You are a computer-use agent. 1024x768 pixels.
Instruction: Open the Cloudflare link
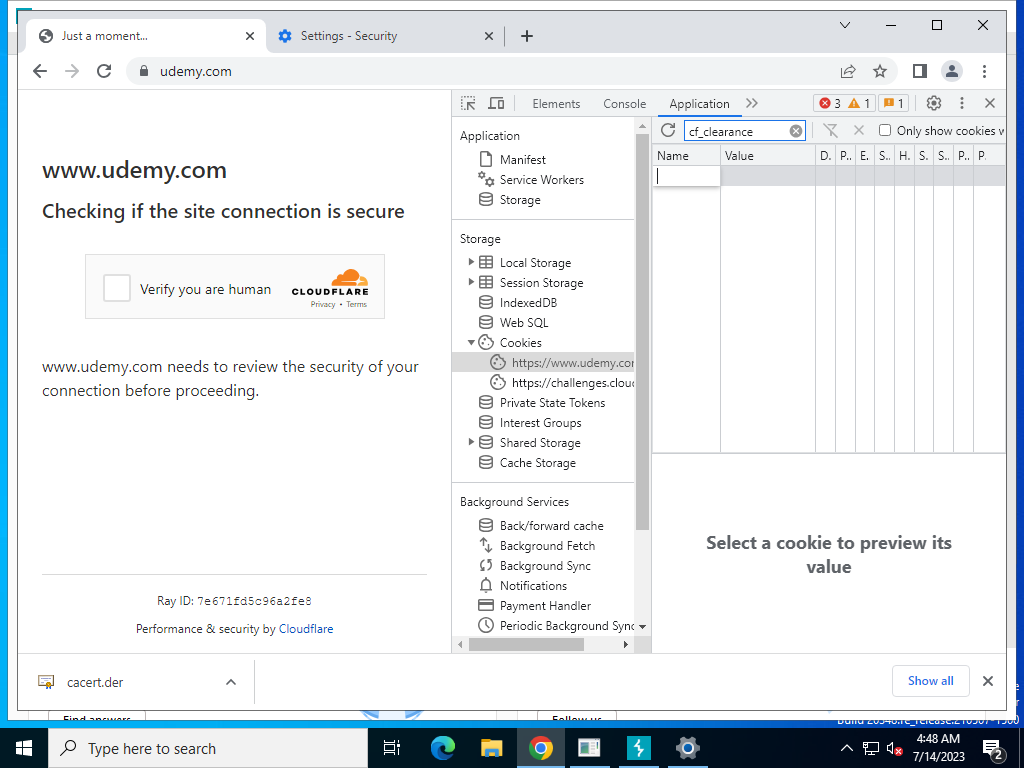[306, 628]
